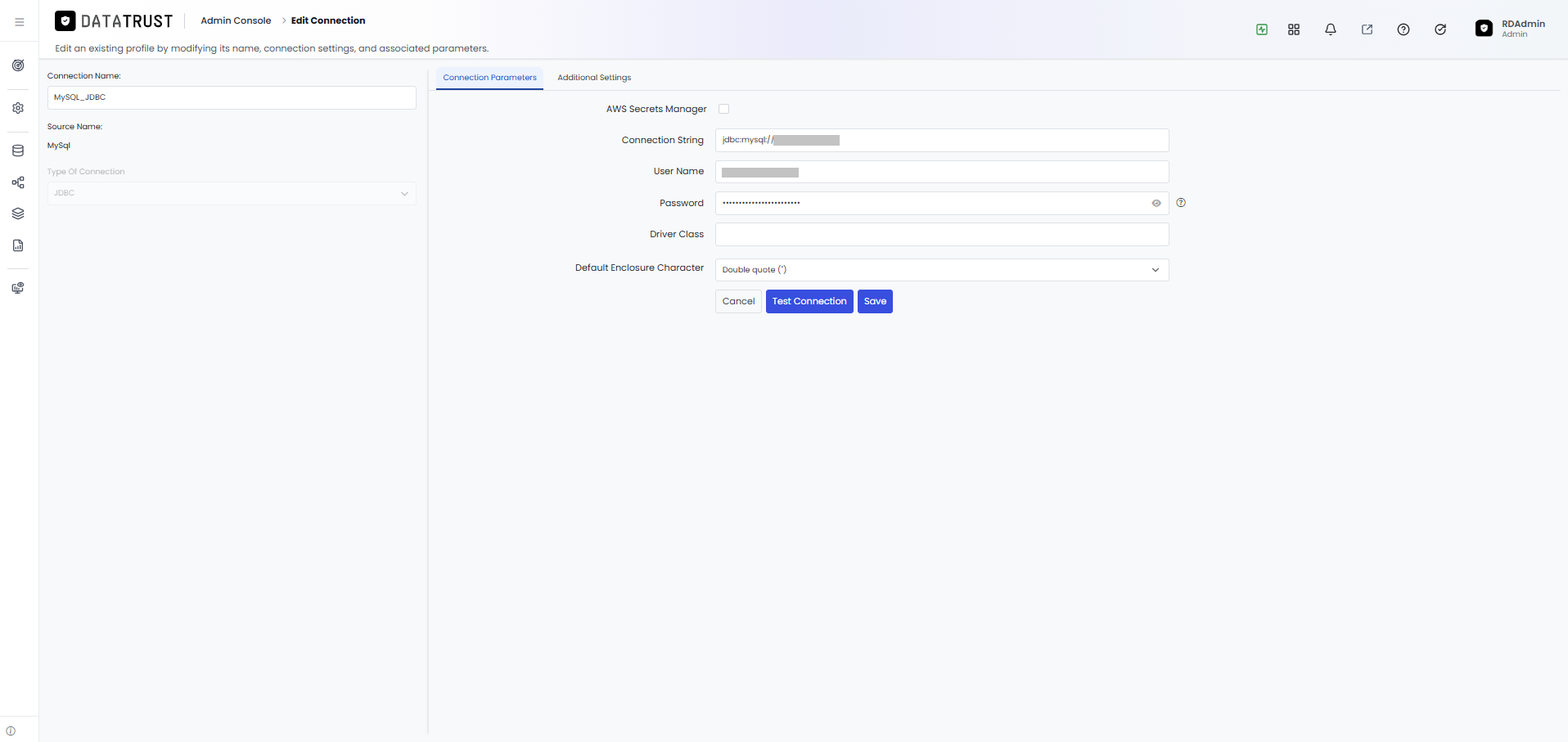Click the help icon next to Password
1568x742 pixels.
(1181, 203)
